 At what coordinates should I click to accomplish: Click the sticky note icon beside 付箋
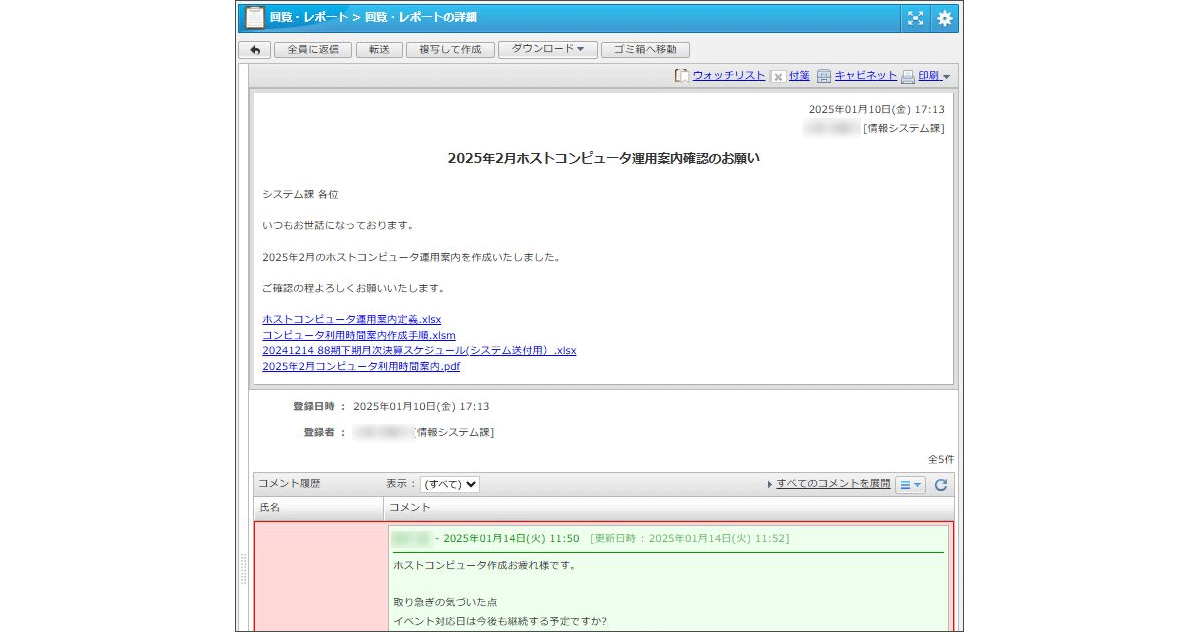778,76
